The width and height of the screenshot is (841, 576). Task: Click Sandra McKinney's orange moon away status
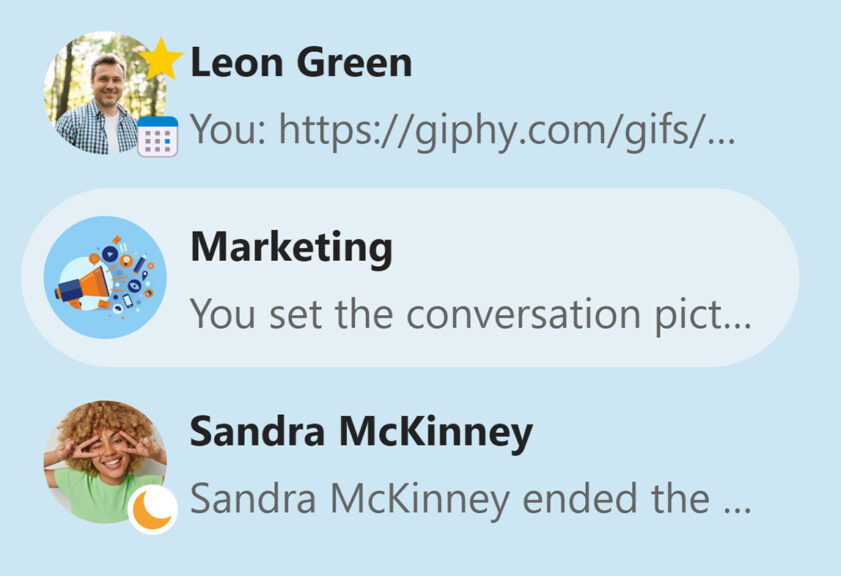click(x=153, y=510)
